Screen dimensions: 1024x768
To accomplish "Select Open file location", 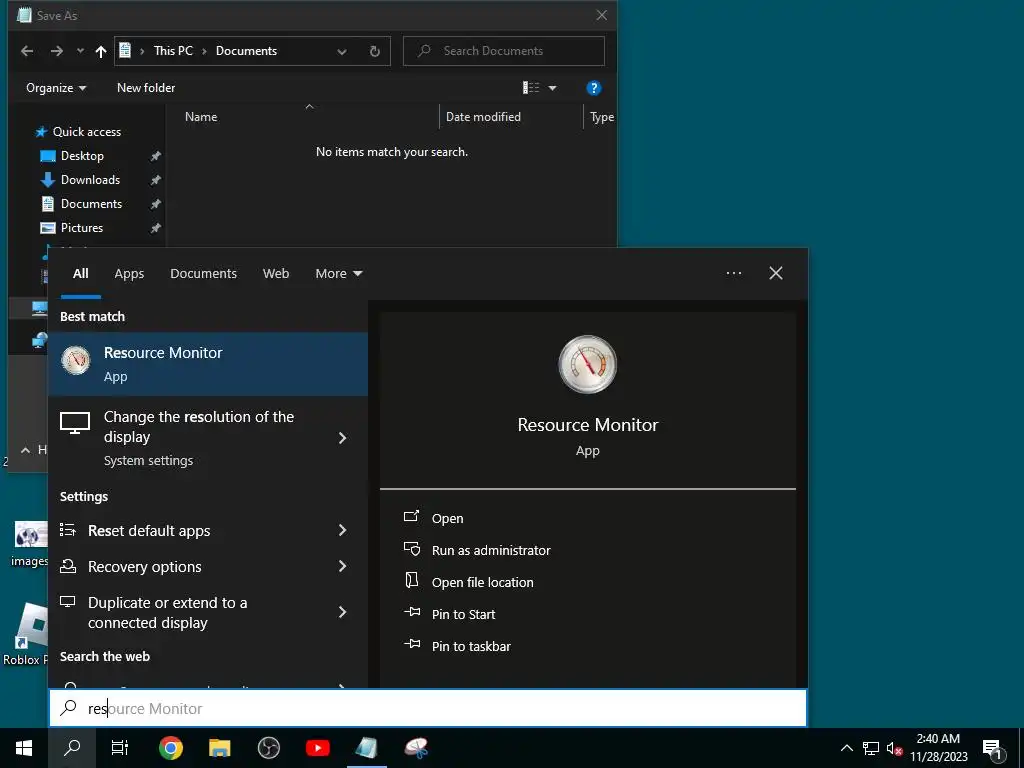I will pos(482,583).
